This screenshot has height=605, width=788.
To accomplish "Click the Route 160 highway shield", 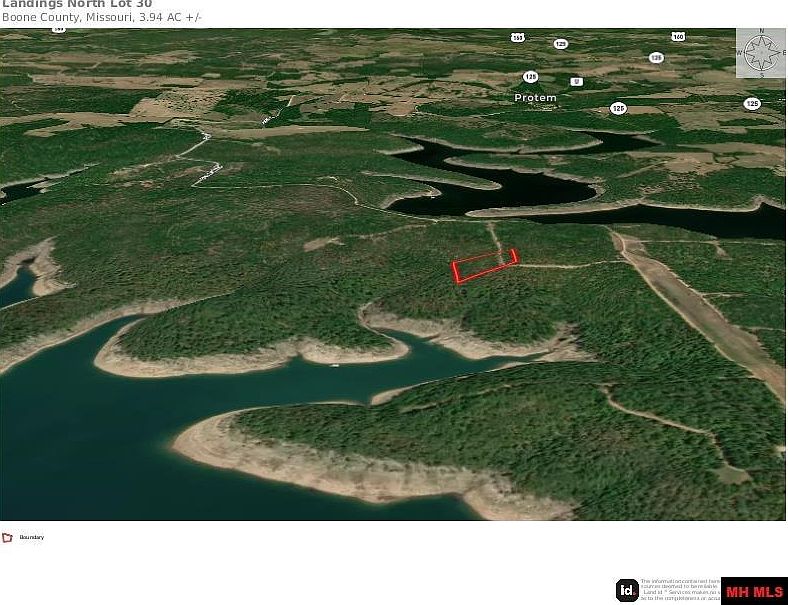I will (x=678, y=37).
